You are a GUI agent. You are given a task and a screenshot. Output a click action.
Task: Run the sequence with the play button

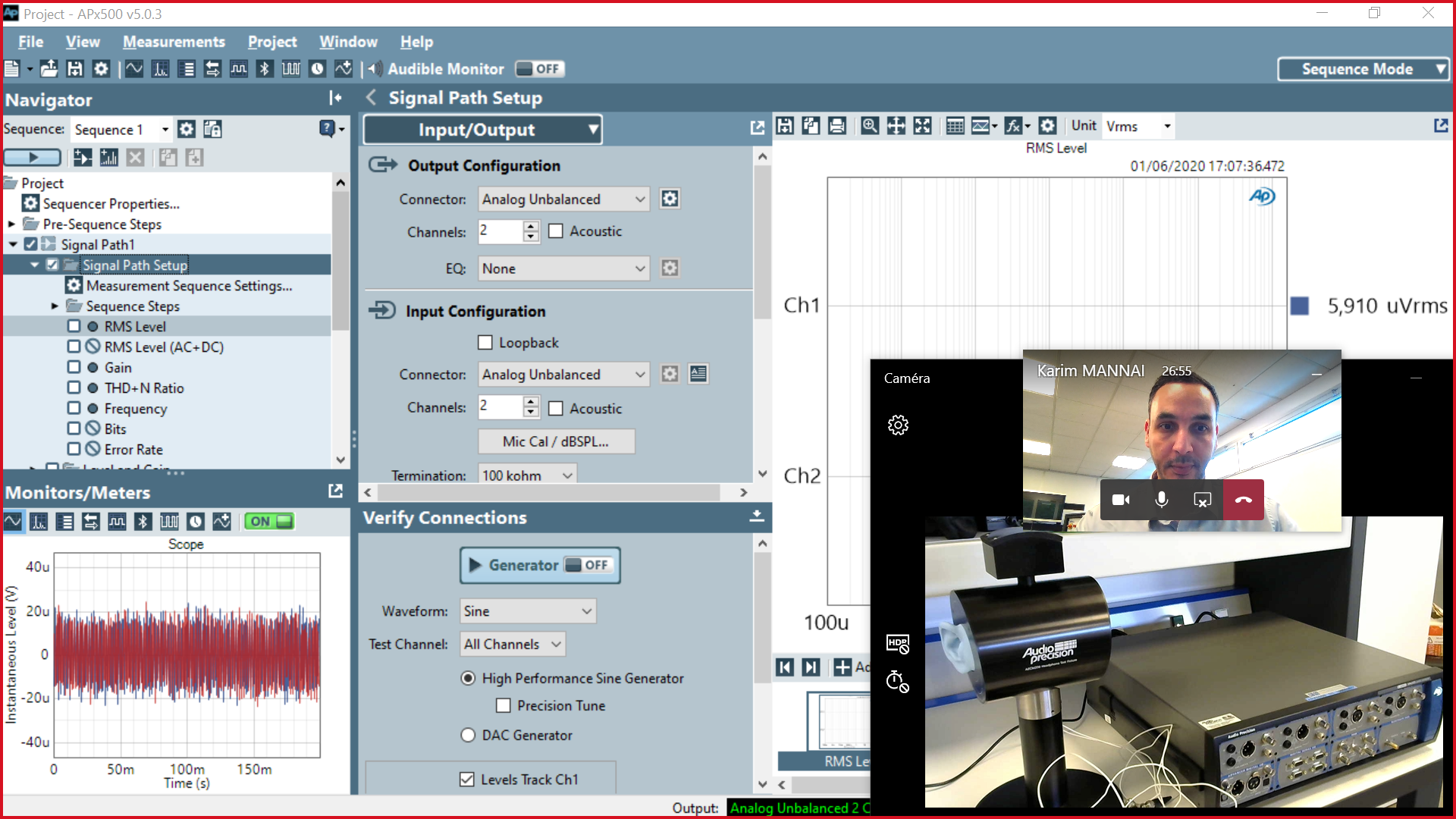33,158
